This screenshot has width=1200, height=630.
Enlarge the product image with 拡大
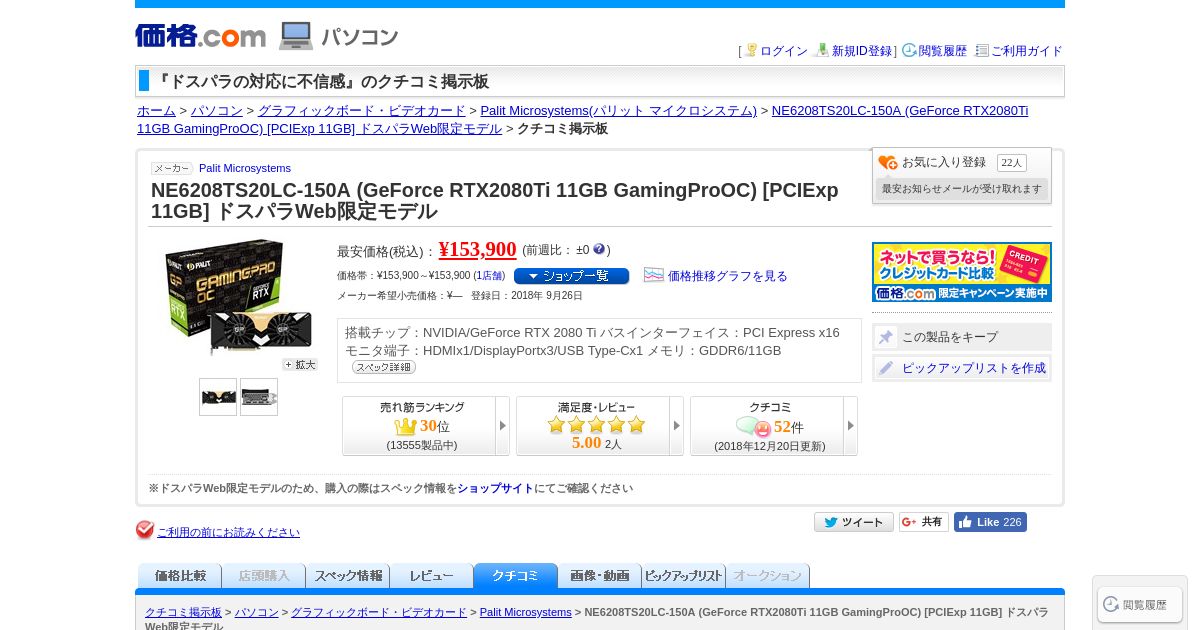[299, 365]
